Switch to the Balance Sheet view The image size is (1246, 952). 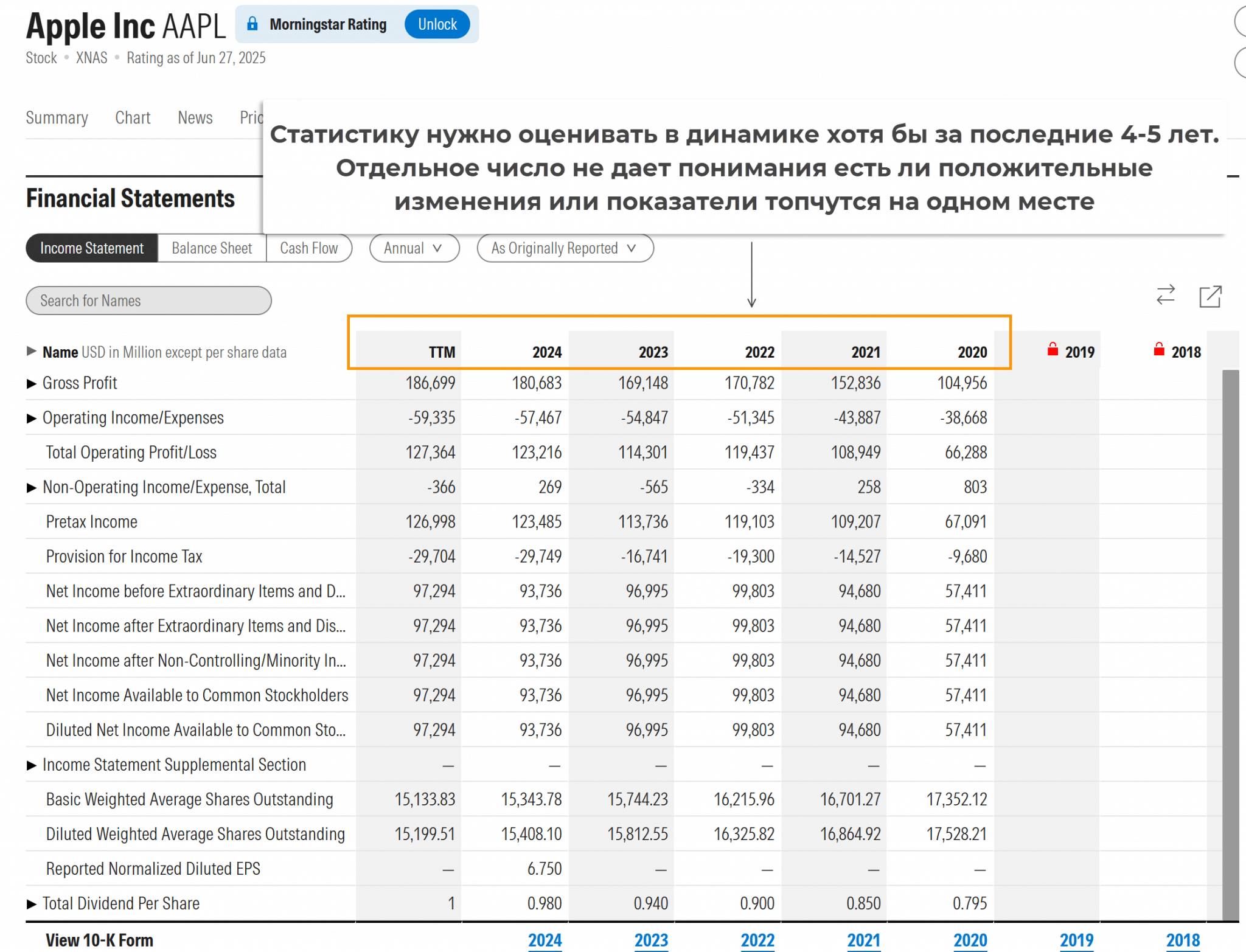point(212,248)
